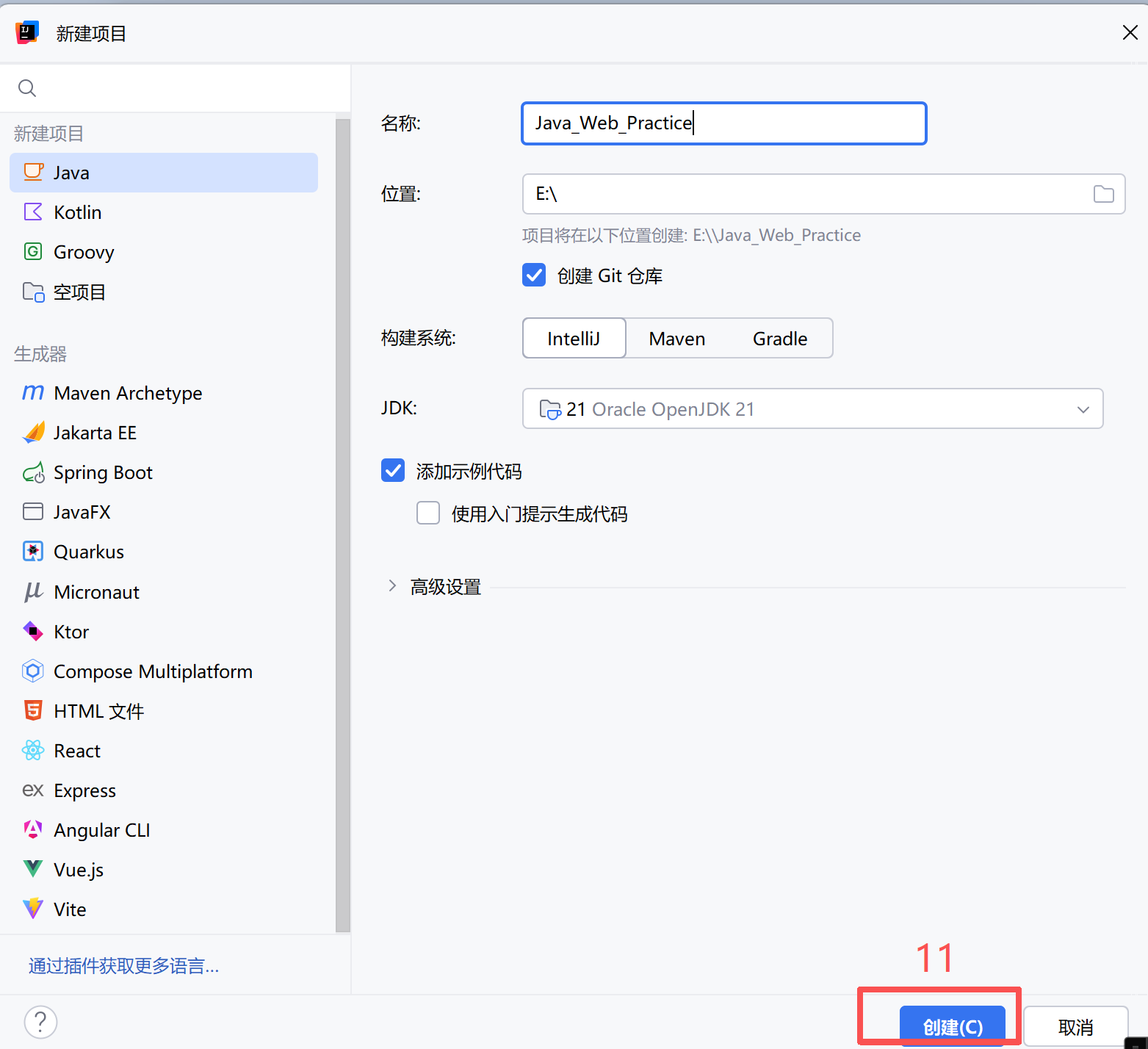The image size is (1148, 1049).
Task: Open the JDK selection dropdown
Action: pos(812,408)
